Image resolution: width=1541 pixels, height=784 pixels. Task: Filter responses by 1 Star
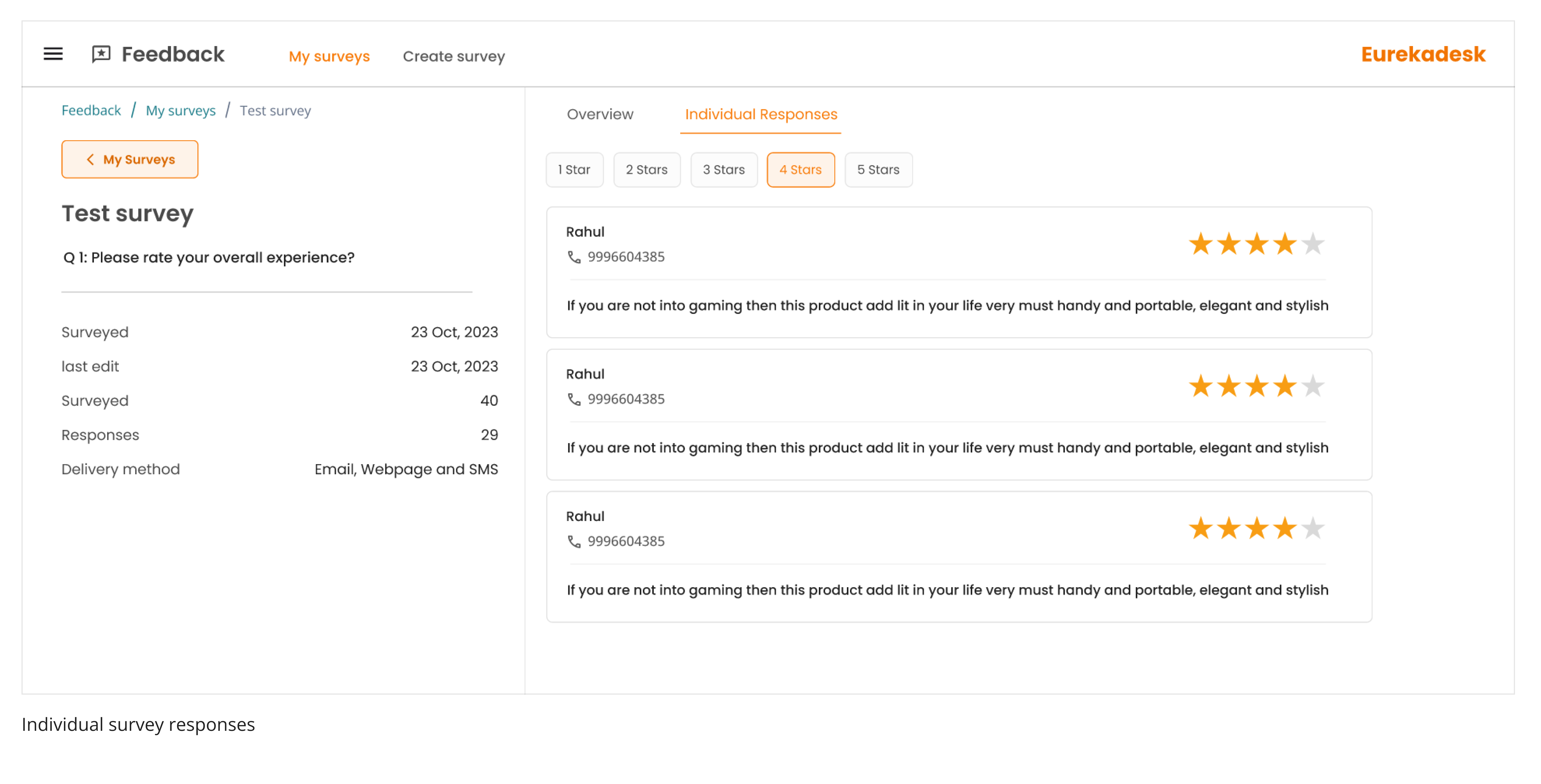(x=574, y=170)
